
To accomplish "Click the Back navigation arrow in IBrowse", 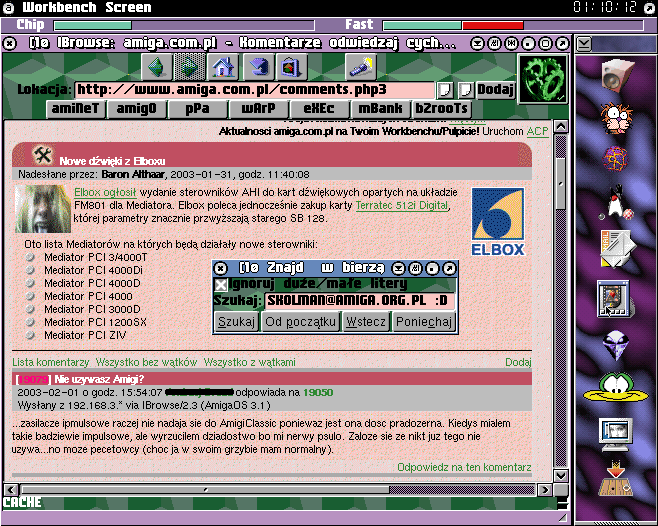I will (157, 67).
